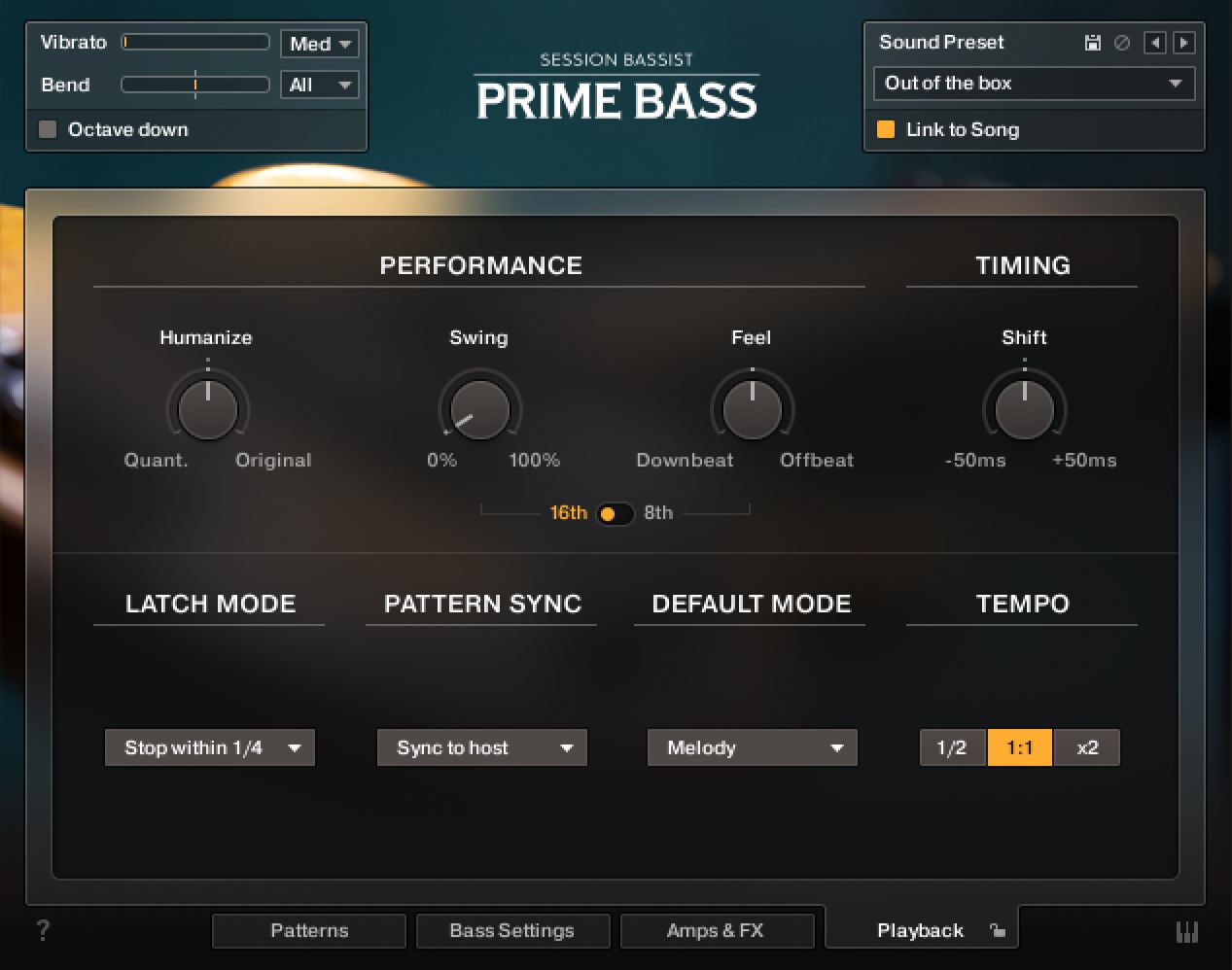Save the current sound preset
Image resolution: width=1232 pixels, height=970 pixels.
coord(1092,42)
